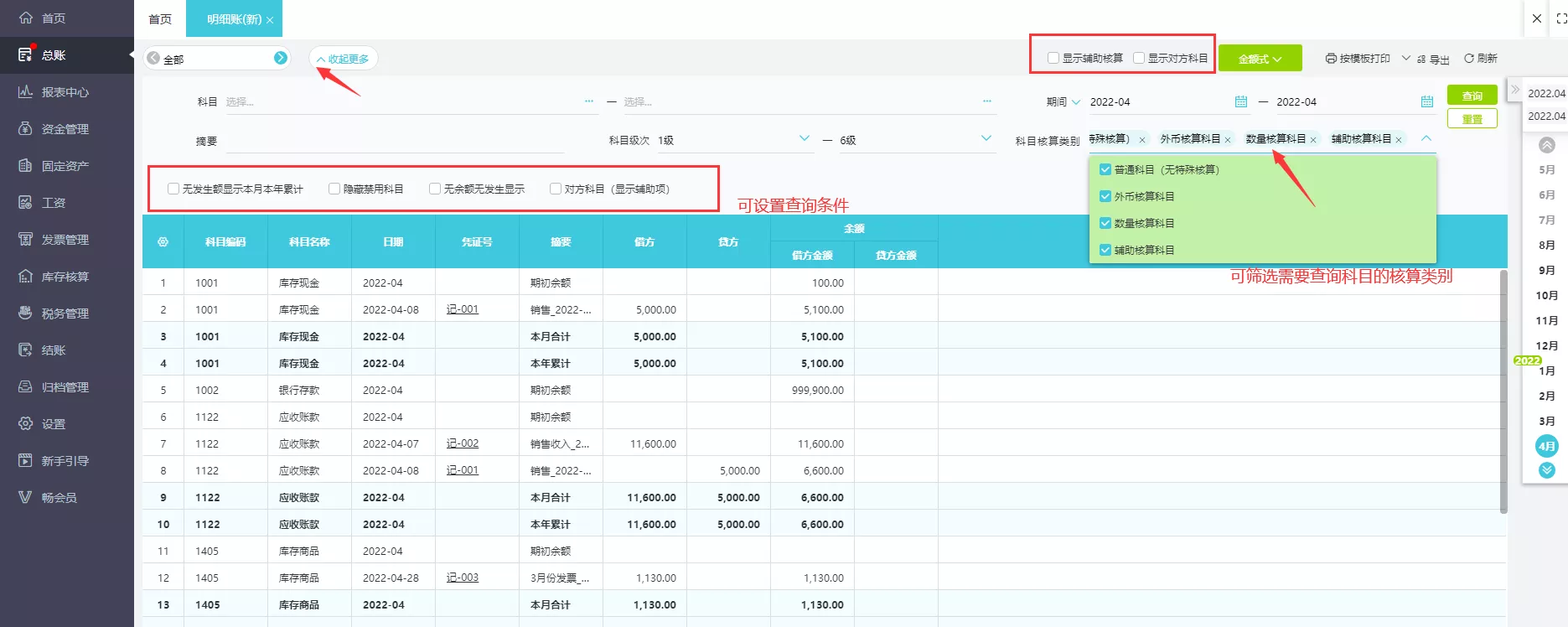Open the 畅会员 member icon
The height and width of the screenshot is (627, 1568).
click(25, 497)
